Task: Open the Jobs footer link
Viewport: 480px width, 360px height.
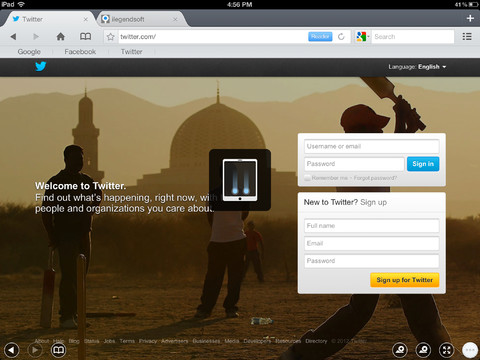Action: click(109, 341)
